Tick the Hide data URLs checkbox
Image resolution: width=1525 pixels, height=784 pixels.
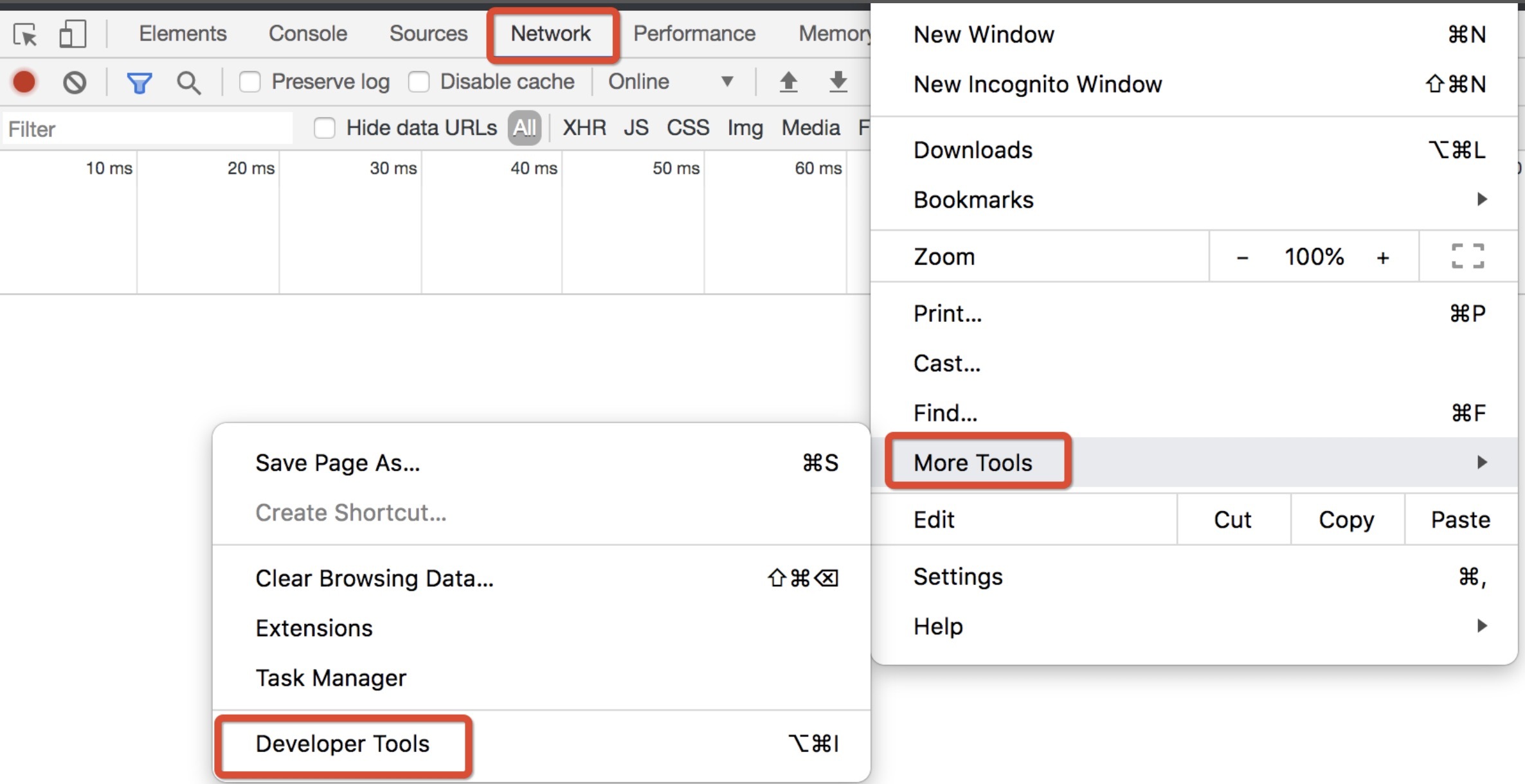tap(324, 128)
